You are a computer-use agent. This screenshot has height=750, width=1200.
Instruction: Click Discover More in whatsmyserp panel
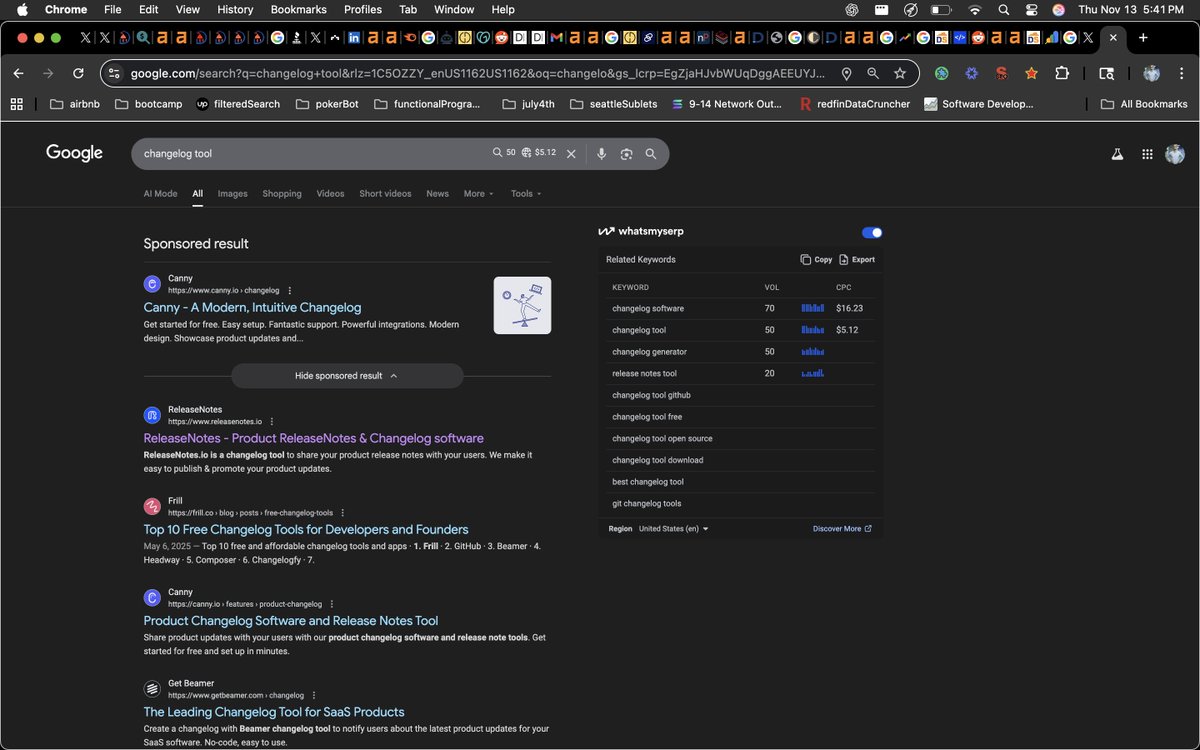[x=842, y=529]
